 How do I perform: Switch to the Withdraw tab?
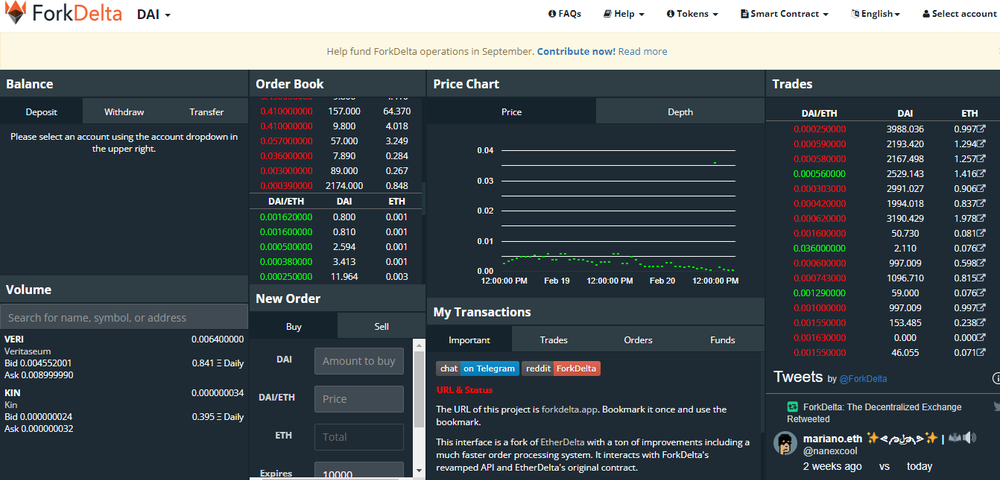124,112
